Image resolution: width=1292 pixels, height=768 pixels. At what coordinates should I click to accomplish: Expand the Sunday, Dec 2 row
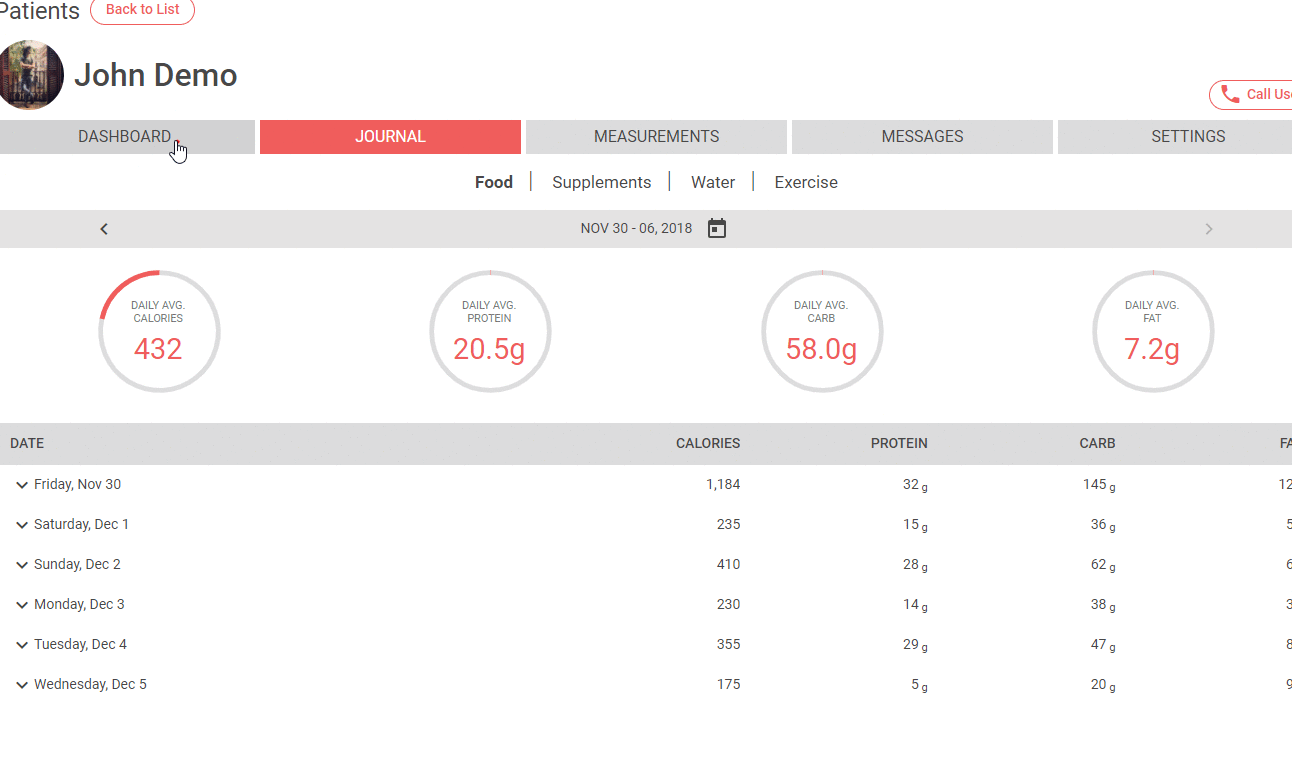[x=22, y=565]
